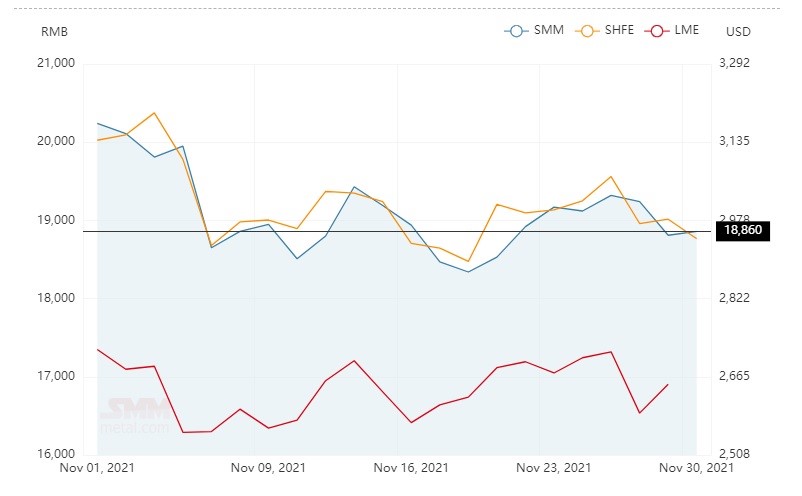Click the SMM legend circle marker
Screen dimensions: 802x496
[x=516, y=30]
